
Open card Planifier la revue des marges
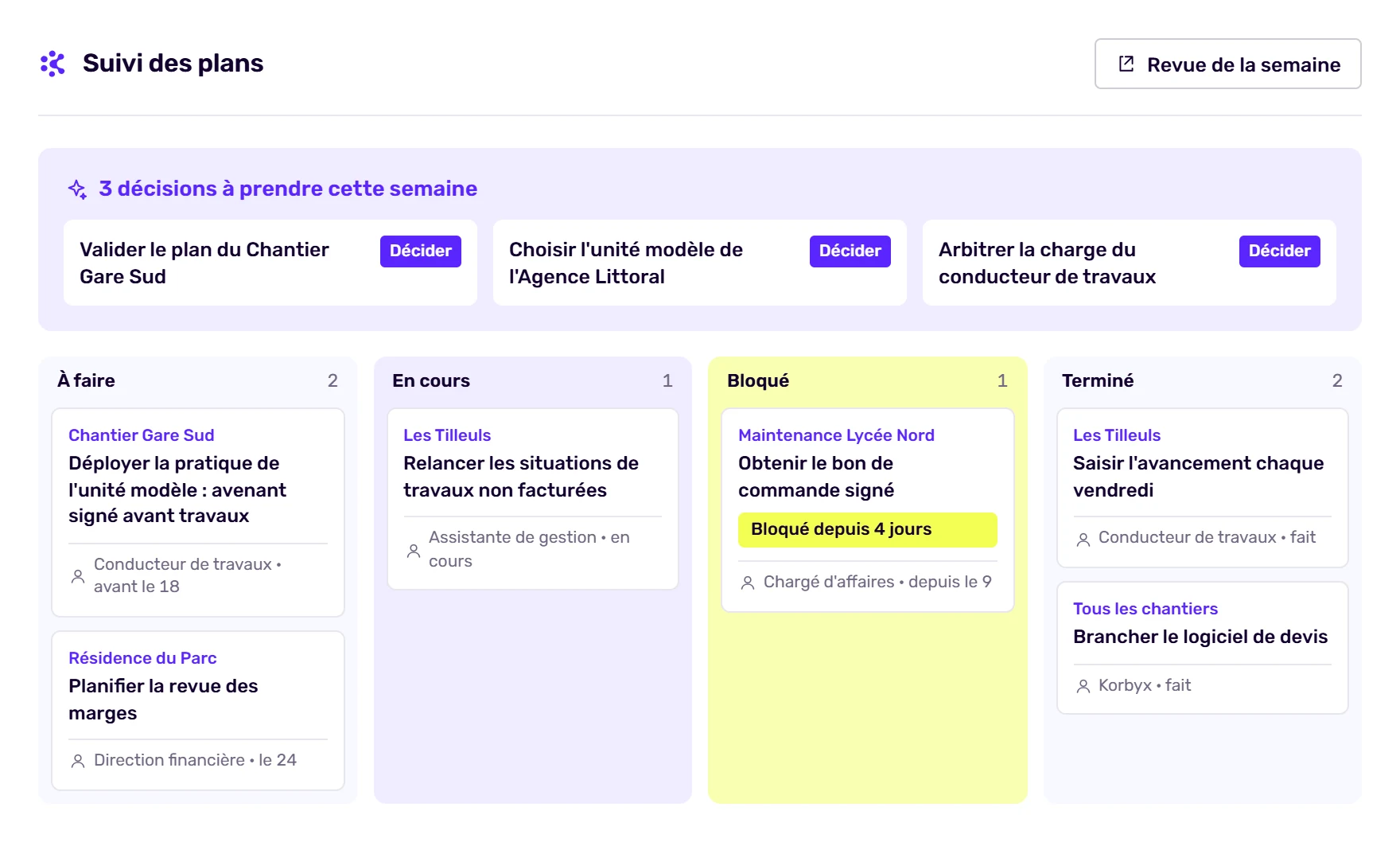coord(198,711)
